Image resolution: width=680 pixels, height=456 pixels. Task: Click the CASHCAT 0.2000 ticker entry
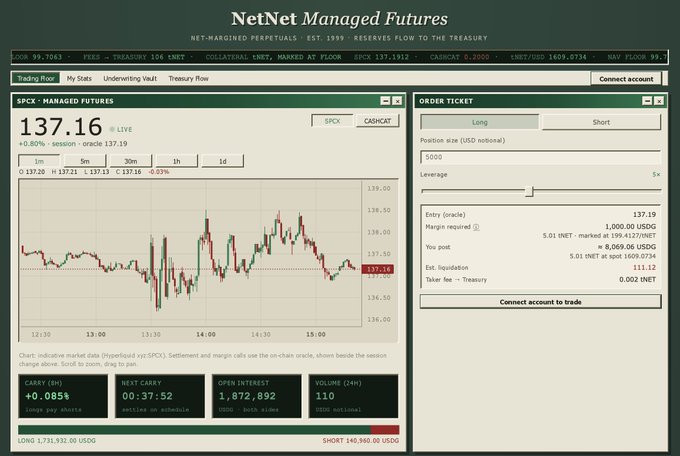(459, 57)
